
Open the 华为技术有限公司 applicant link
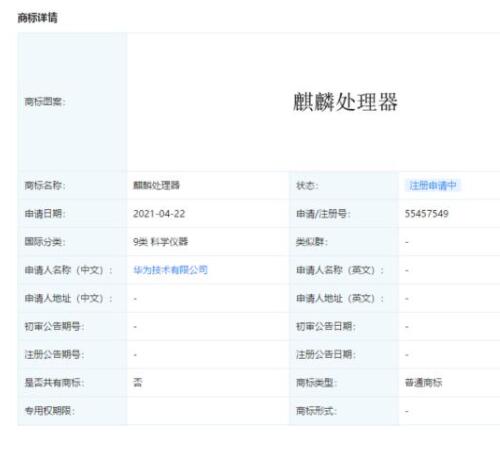(x=170, y=270)
